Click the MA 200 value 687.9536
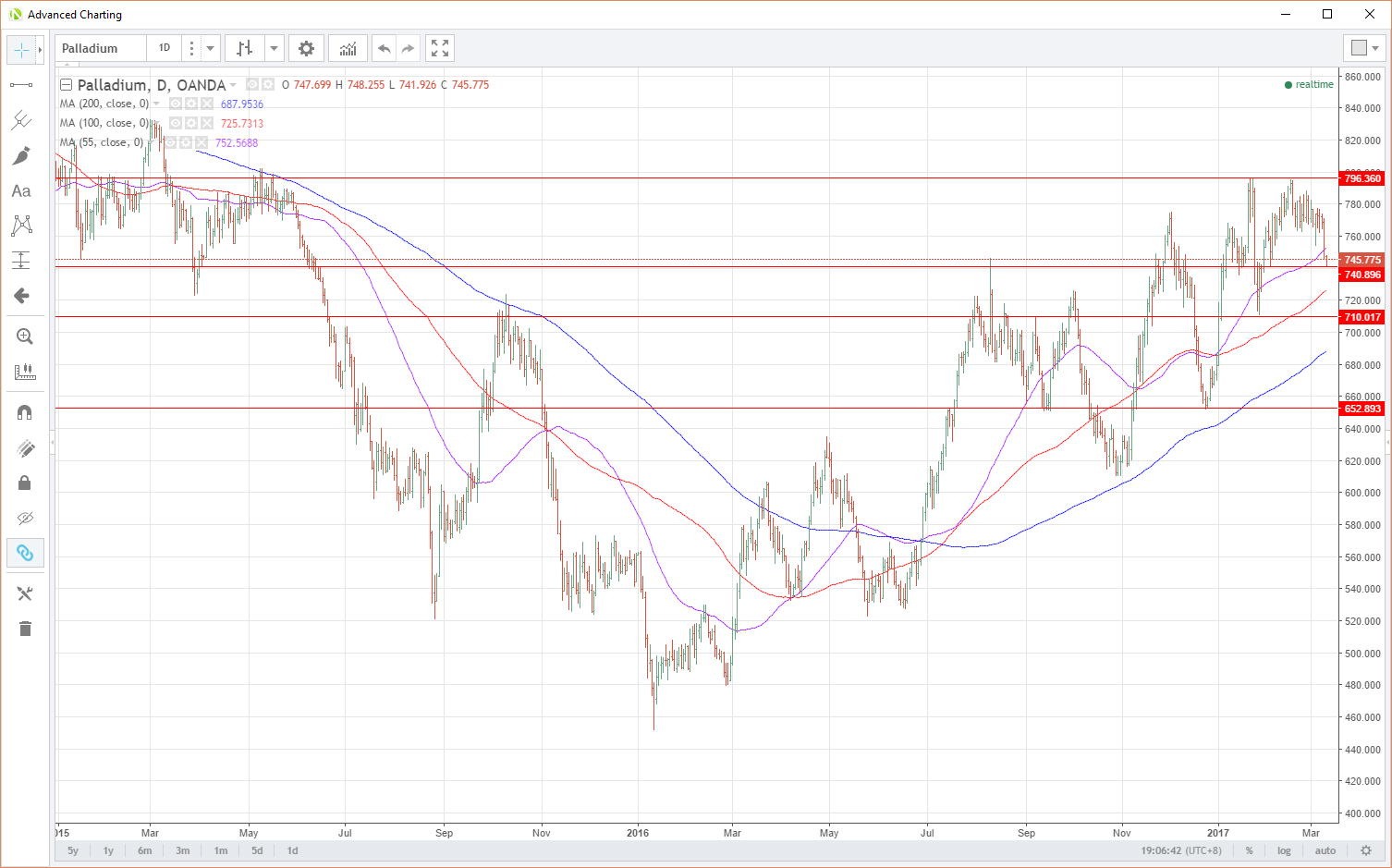 click(x=242, y=104)
